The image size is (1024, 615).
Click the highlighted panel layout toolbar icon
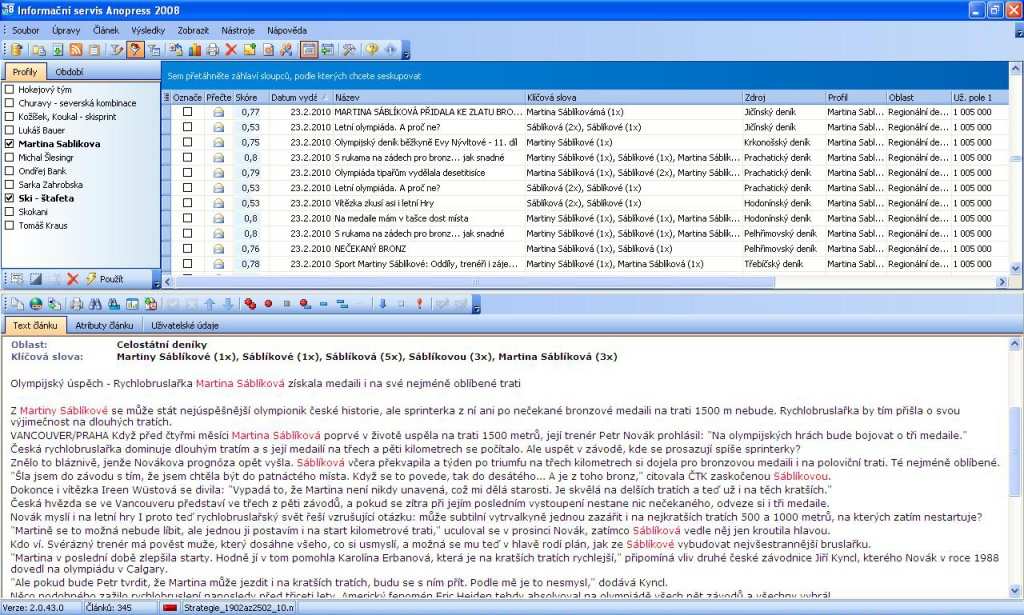pyautogui.click(x=309, y=50)
